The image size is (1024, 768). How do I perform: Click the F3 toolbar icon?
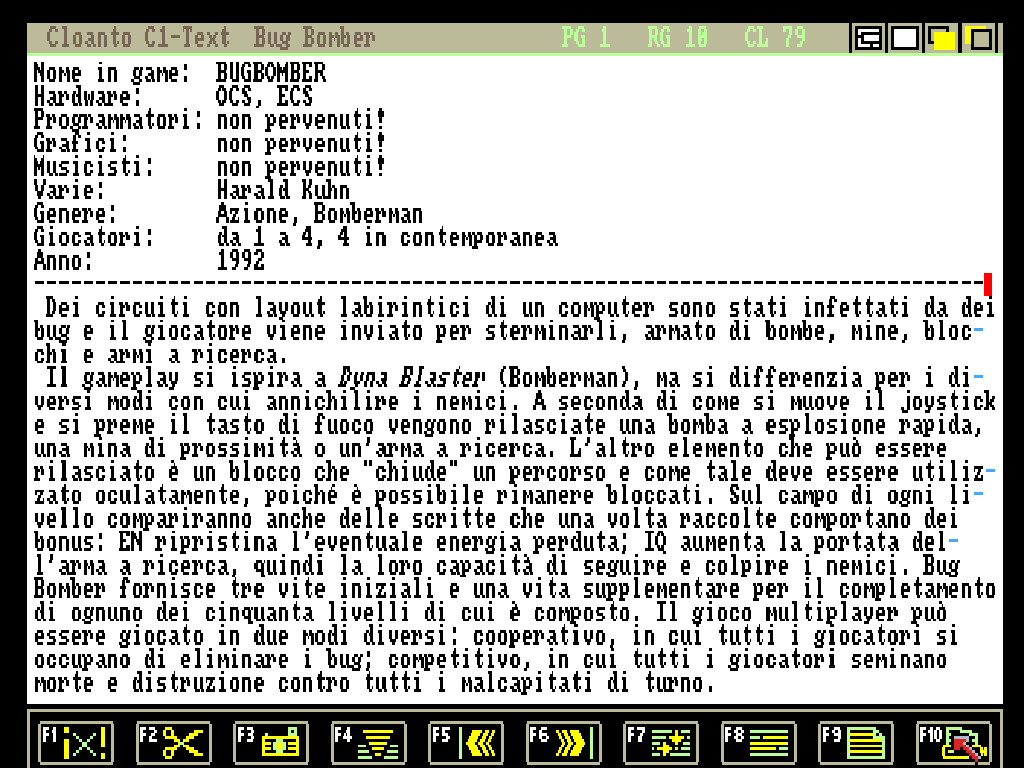pos(270,743)
